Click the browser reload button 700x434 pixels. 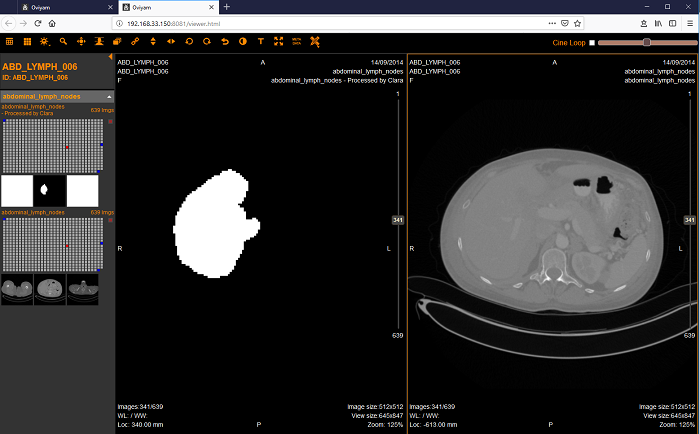[37, 22]
